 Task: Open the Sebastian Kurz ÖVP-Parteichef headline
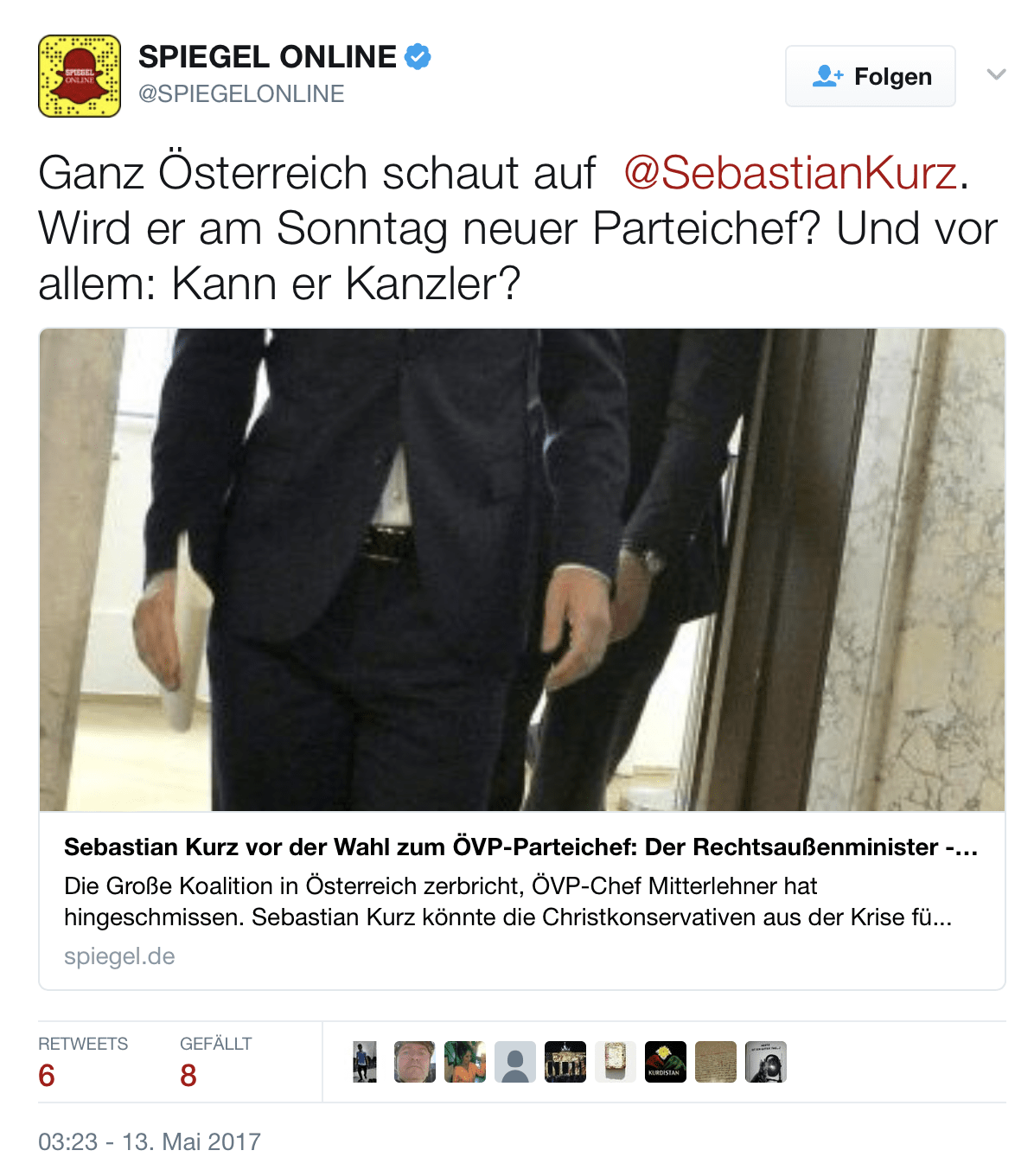click(520, 847)
